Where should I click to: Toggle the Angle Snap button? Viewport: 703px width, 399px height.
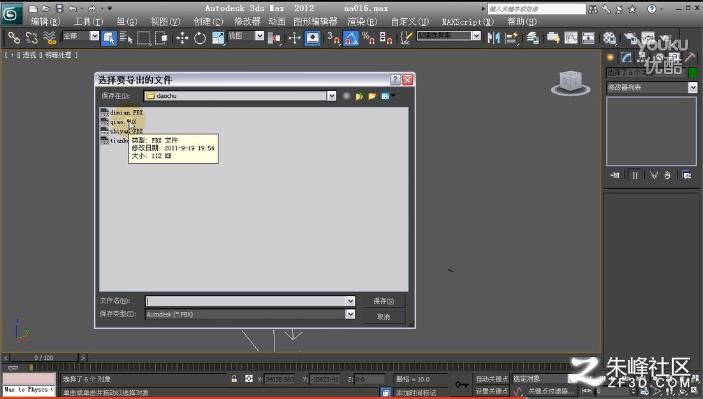351,38
